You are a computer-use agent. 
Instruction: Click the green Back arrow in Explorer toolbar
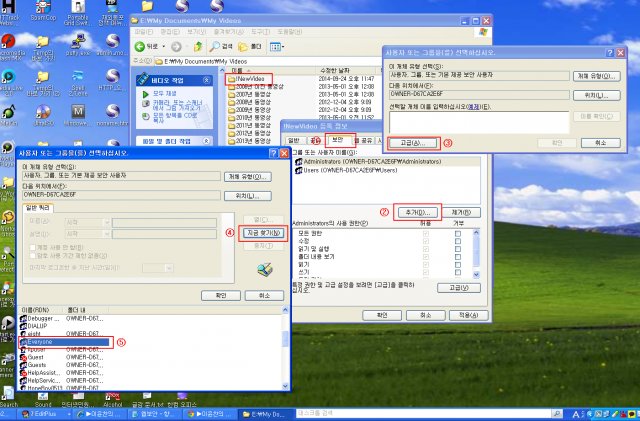(x=140, y=47)
